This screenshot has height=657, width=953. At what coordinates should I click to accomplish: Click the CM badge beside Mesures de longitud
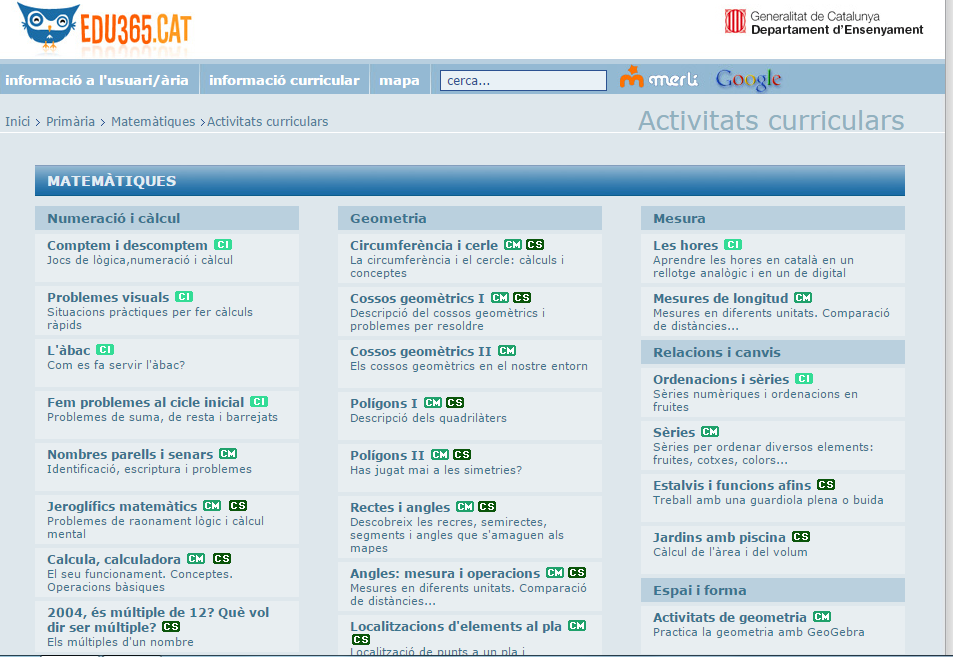(x=803, y=298)
